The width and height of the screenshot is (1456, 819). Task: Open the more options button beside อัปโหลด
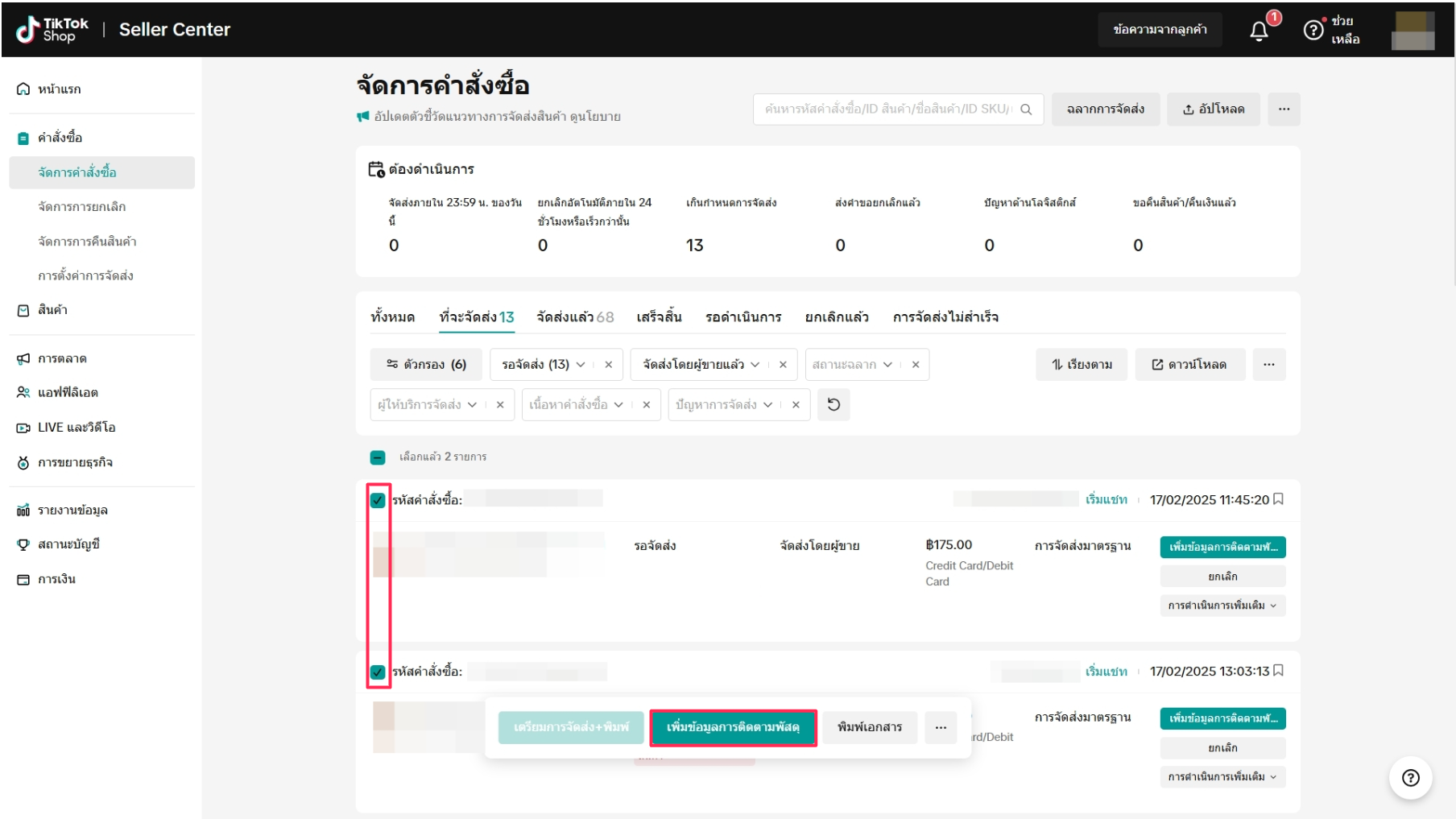[x=1284, y=110]
